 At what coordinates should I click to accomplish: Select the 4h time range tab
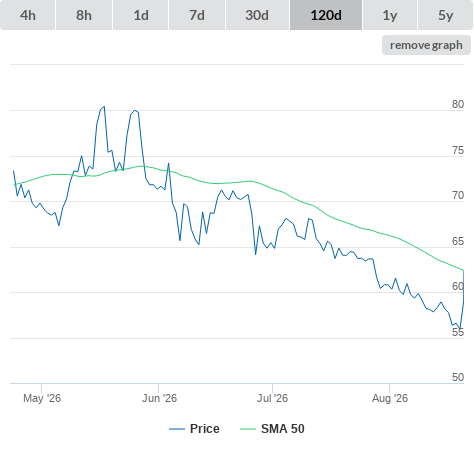click(x=28, y=15)
